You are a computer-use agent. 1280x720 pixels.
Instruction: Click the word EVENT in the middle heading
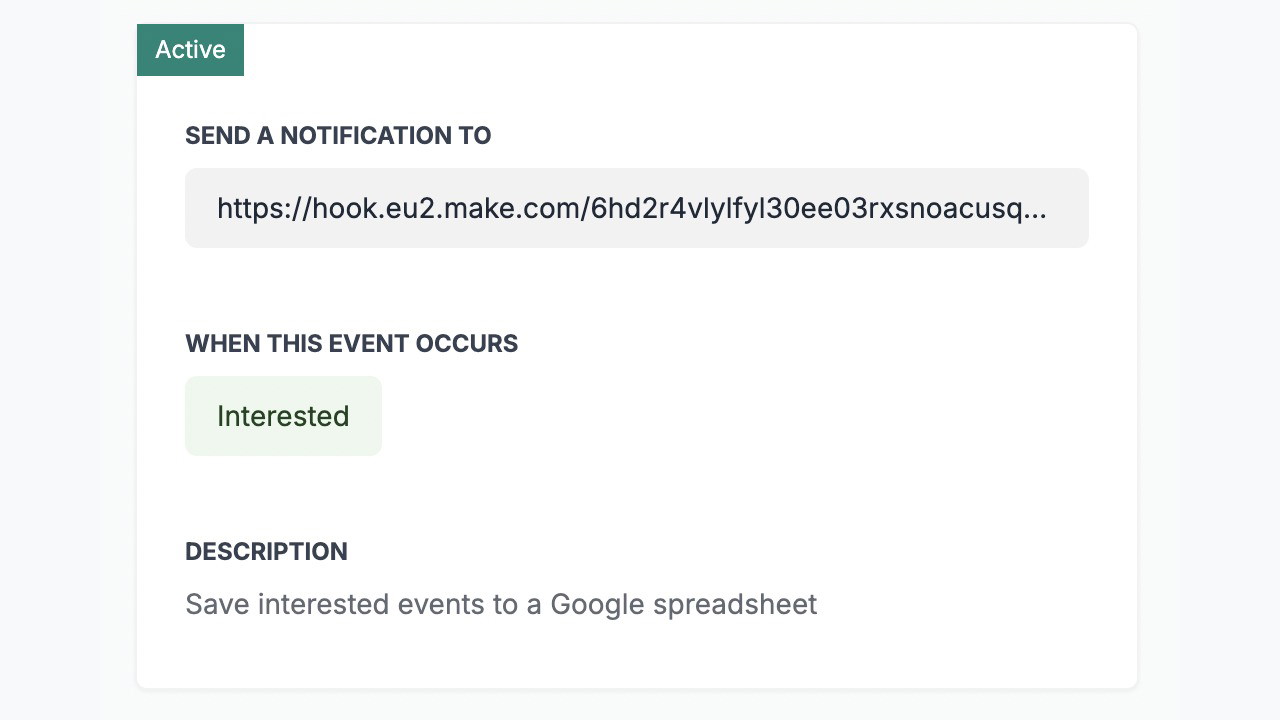pyautogui.click(x=373, y=344)
